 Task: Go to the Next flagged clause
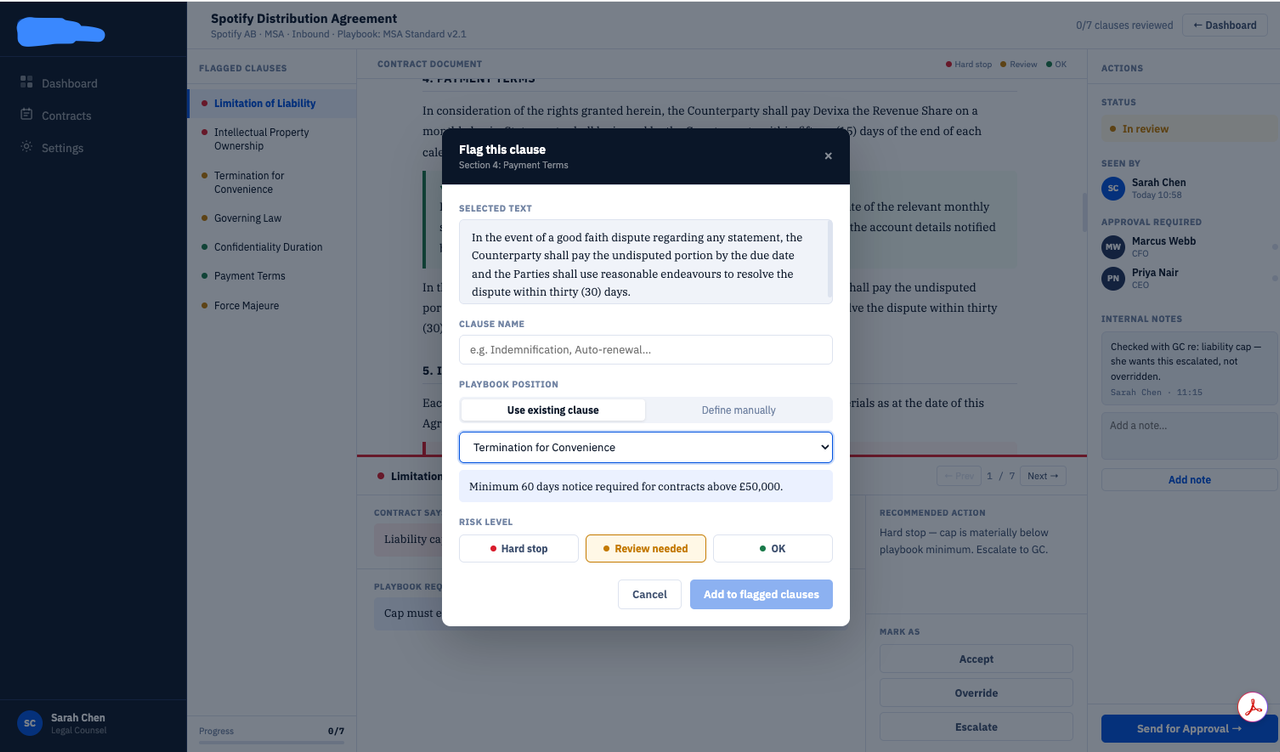point(1043,476)
